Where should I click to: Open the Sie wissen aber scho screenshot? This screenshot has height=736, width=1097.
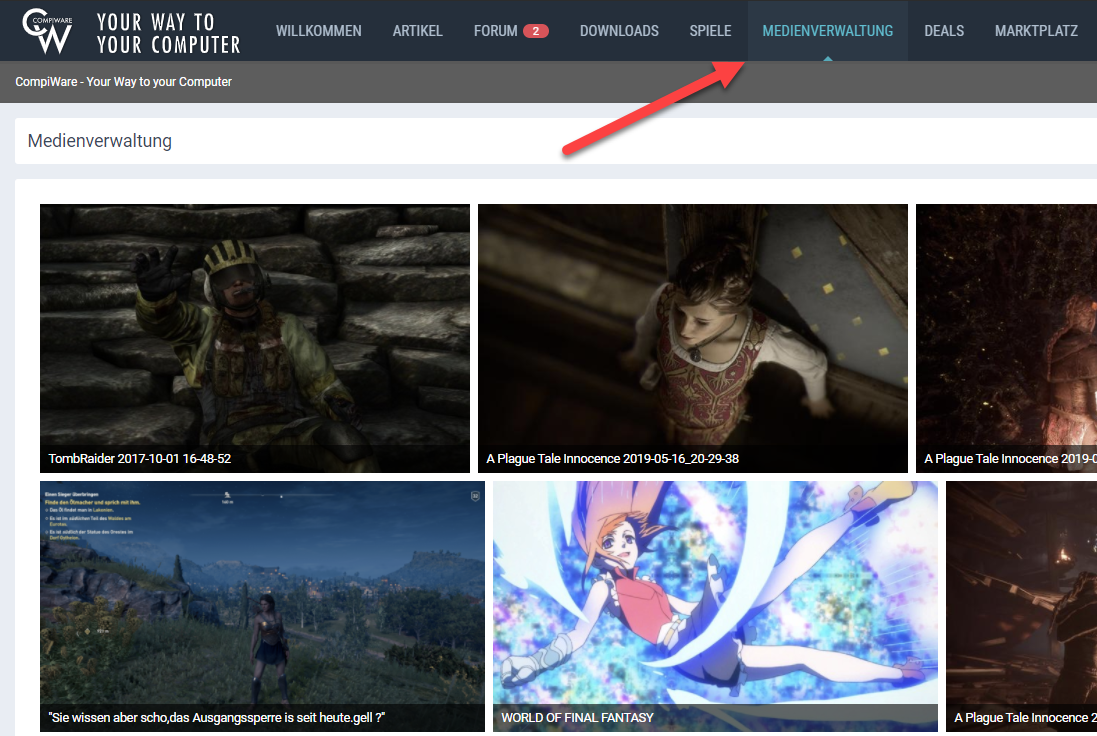pyautogui.click(x=262, y=606)
